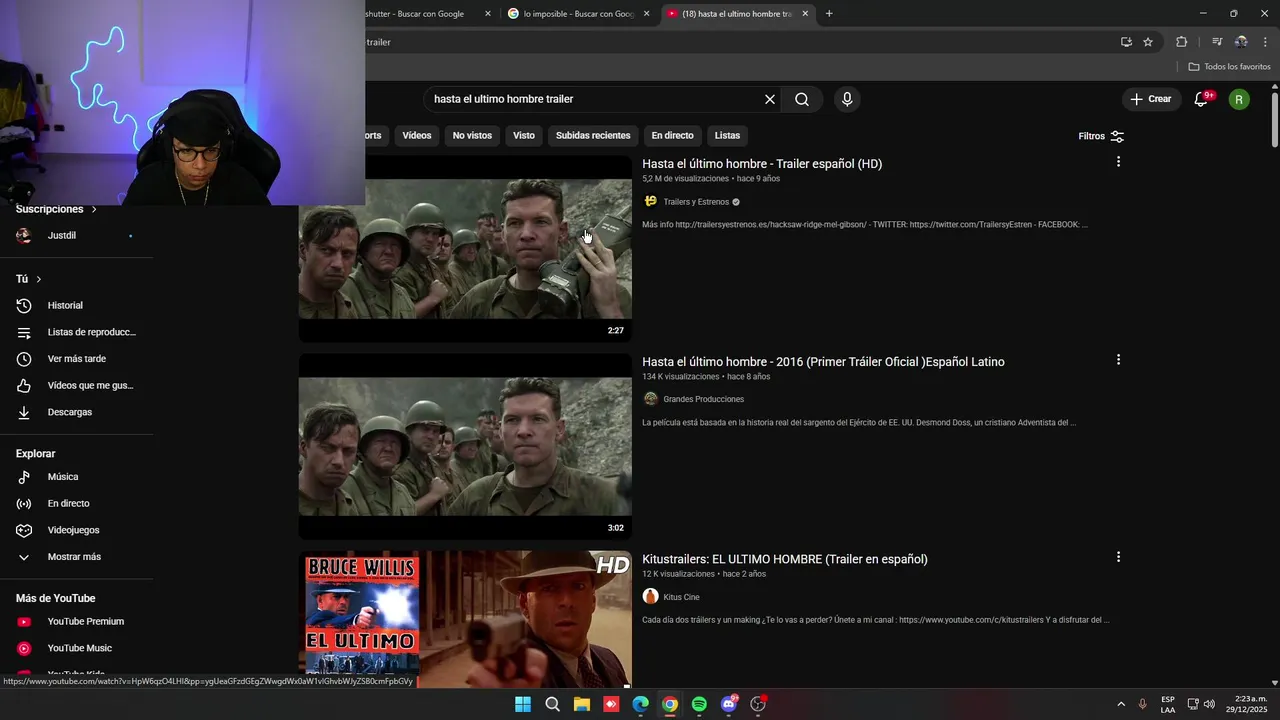Click the magnifying glass search button
Image resolution: width=1280 pixels, height=720 pixels.
click(802, 99)
